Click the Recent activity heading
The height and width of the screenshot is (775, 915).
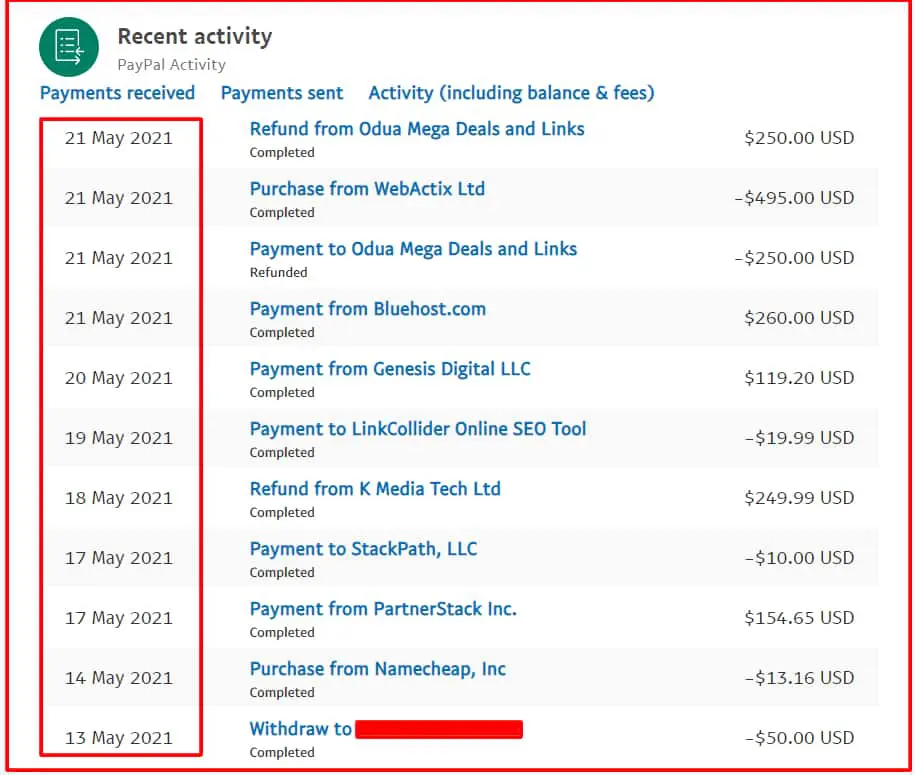pyautogui.click(x=195, y=36)
